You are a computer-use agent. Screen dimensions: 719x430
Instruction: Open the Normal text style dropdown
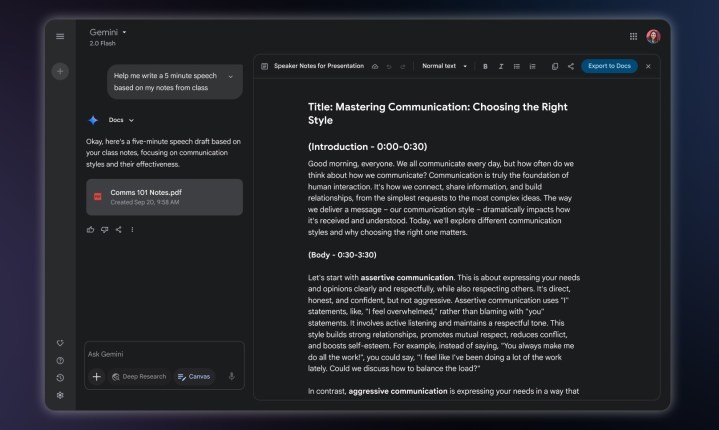(444, 66)
